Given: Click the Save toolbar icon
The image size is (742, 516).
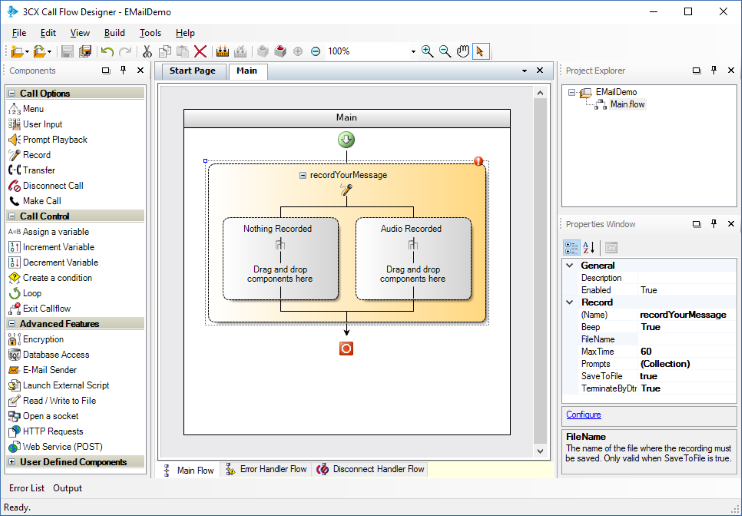Looking at the screenshot, I should [67, 51].
